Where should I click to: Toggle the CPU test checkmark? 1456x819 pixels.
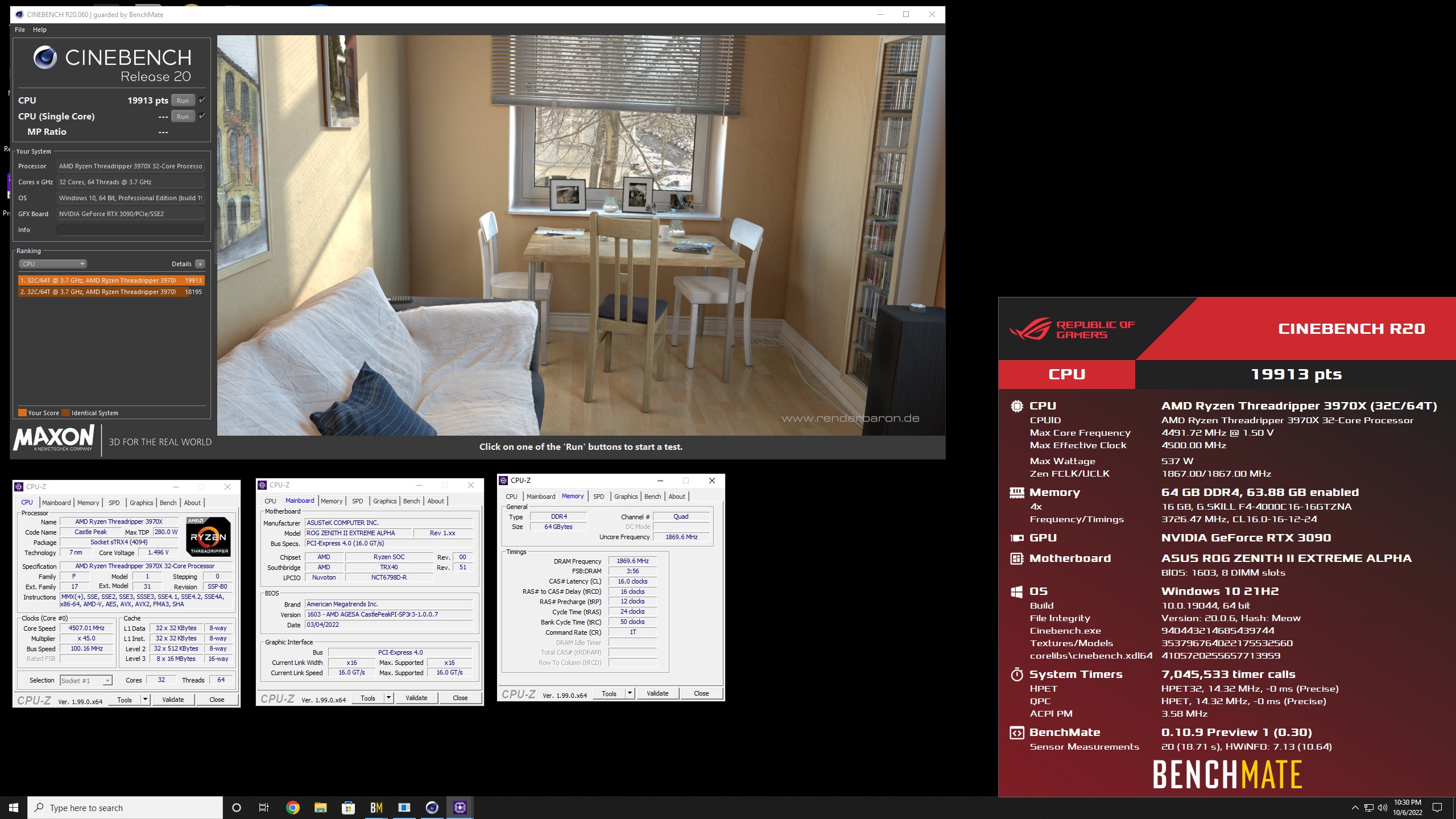pyautogui.click(x=202, y=100)
